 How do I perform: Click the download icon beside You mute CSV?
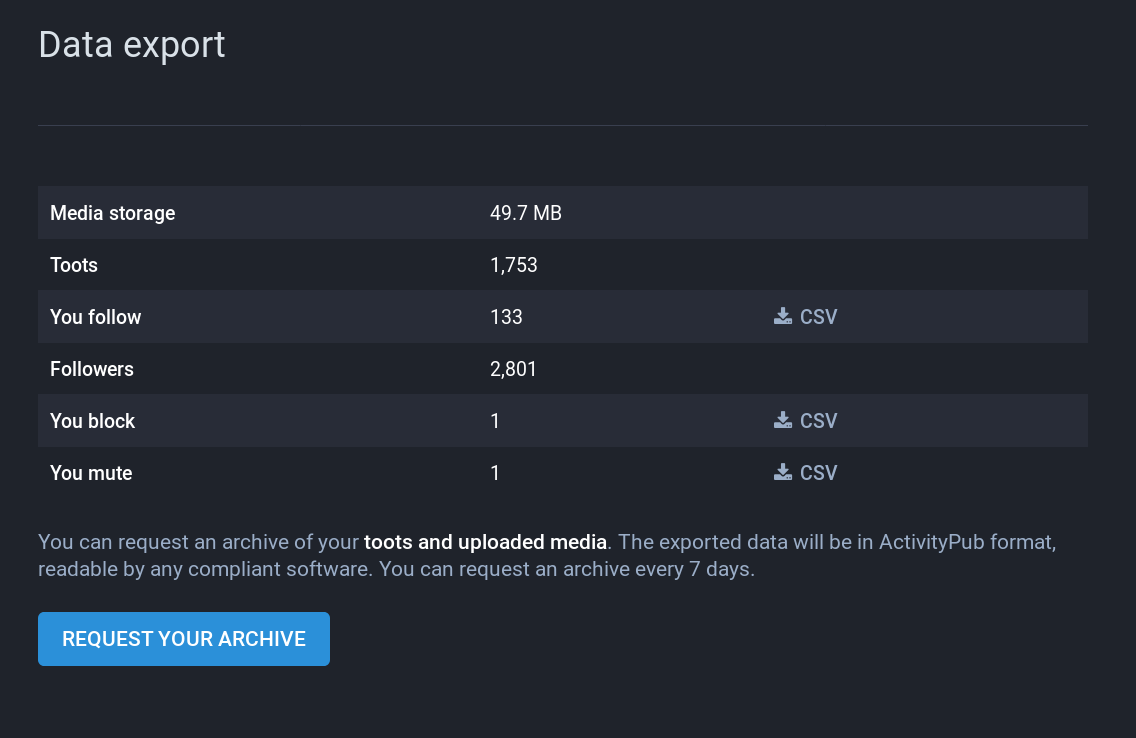click(782, 472)
